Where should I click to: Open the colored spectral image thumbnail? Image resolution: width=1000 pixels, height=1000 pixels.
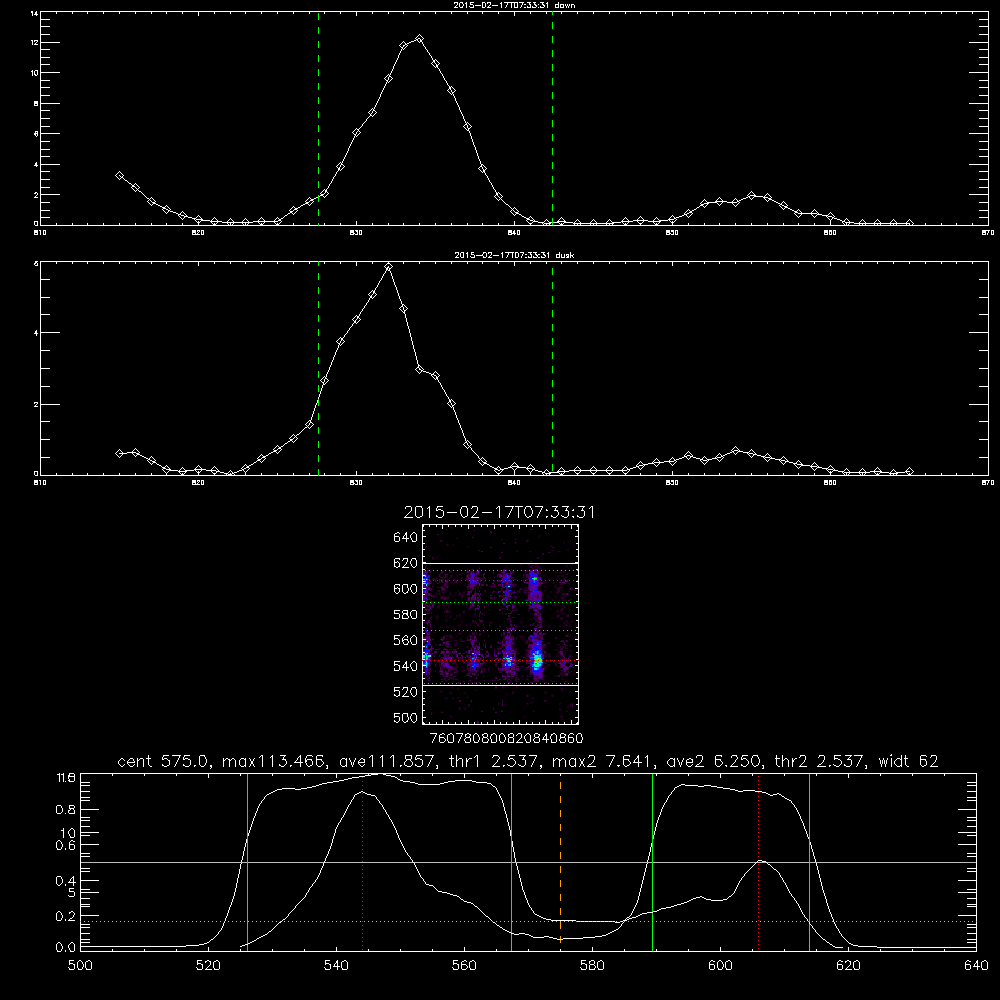(500, 624)
